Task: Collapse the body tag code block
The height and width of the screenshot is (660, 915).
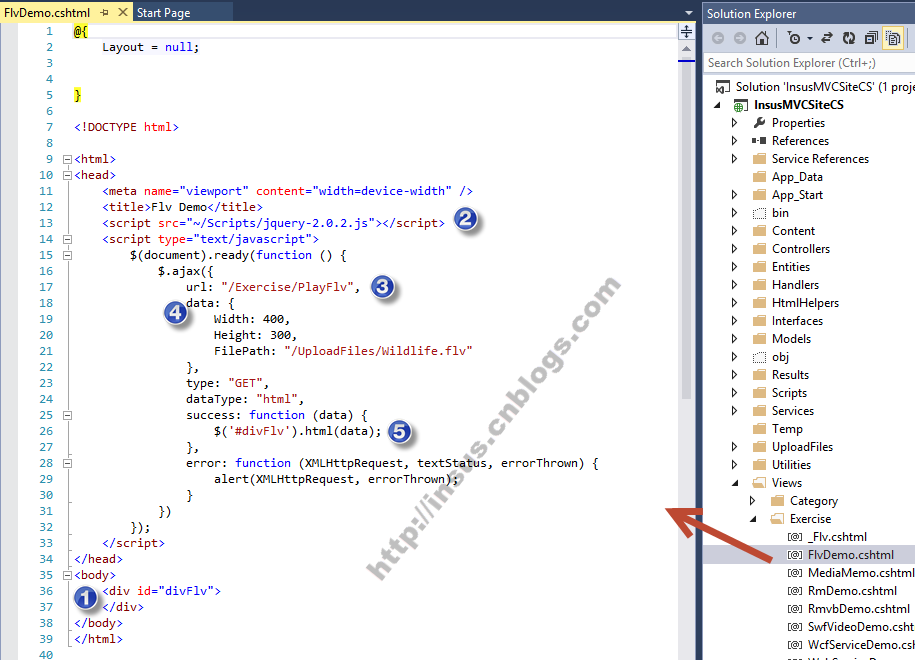Action: click(x=67, y=575)
